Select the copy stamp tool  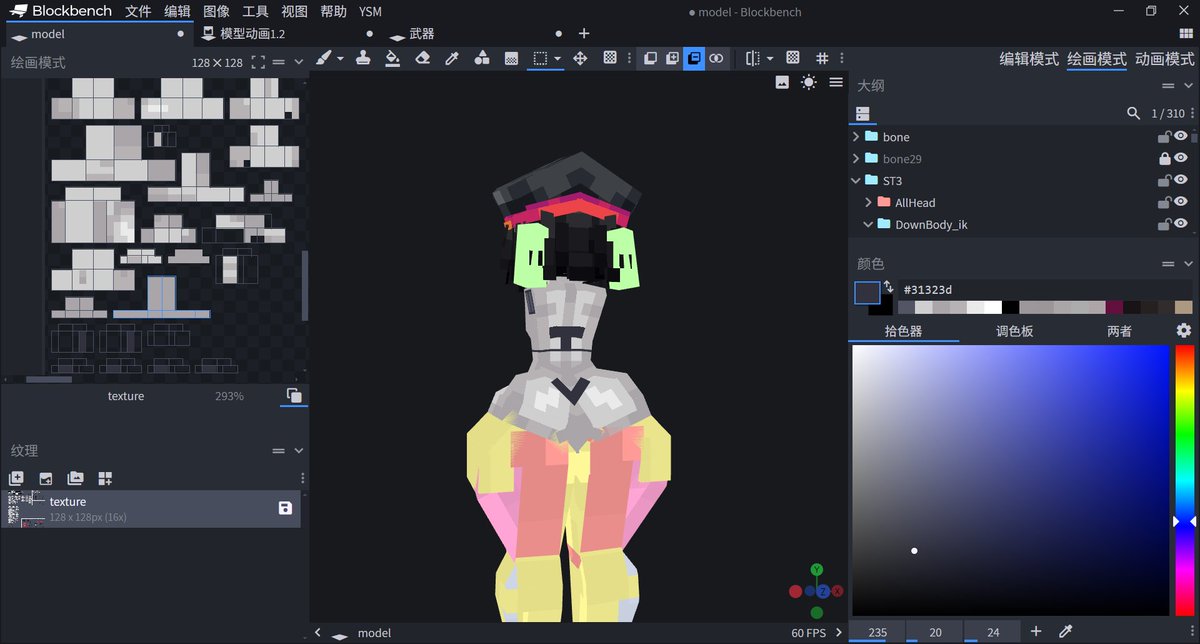(363, 59)
